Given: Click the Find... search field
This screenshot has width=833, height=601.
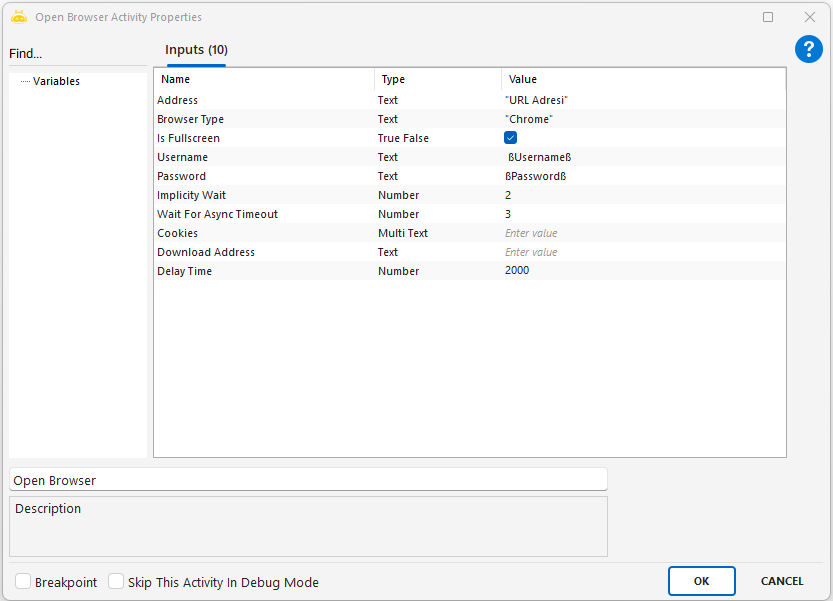Looking at the screenshot, I should pyautogui.click(x=70, y=54).
